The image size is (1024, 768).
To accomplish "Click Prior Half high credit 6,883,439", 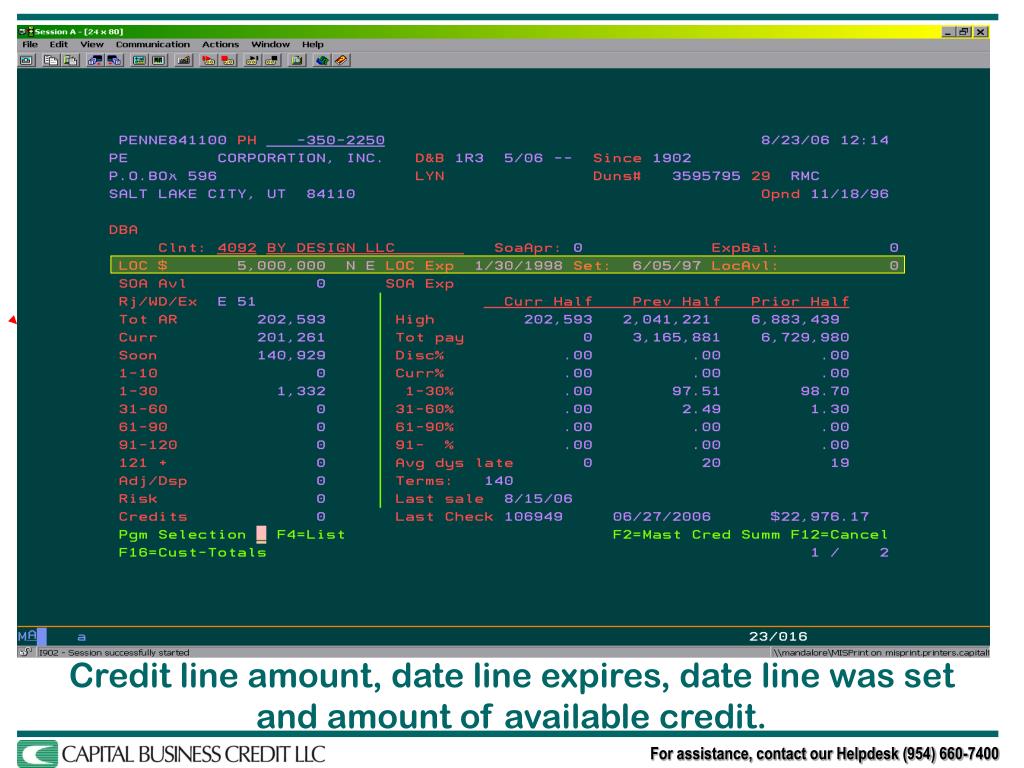I will [x=795, y=320].
